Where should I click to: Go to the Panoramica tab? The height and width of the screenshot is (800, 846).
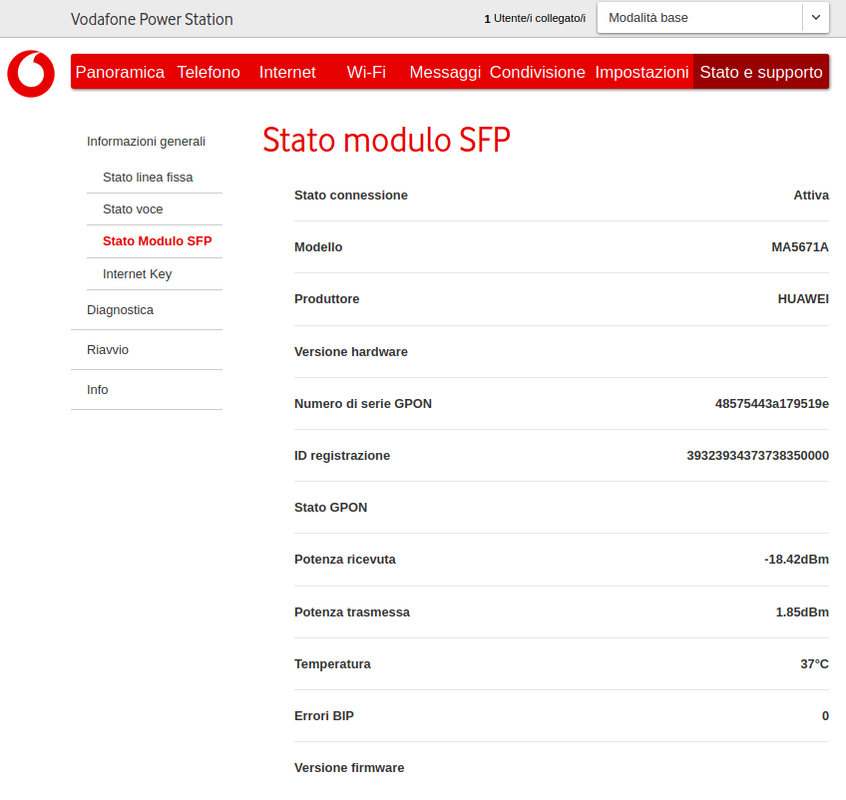click(120, 72)
